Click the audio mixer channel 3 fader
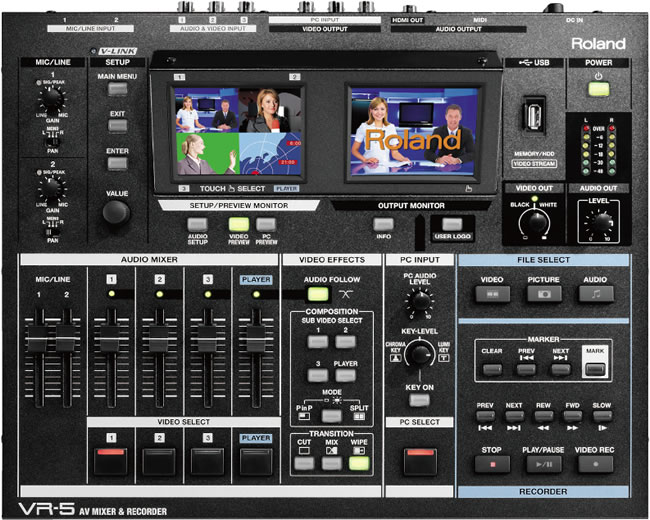This screenshot has width=650, height=520. pos(208,338)
